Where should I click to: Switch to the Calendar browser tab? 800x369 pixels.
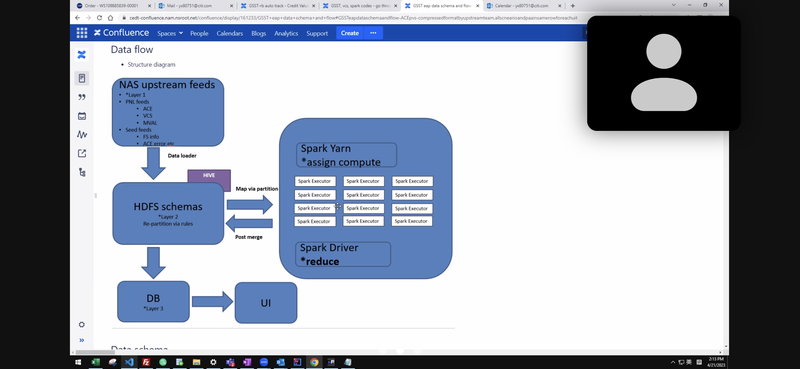coord(524,6)
